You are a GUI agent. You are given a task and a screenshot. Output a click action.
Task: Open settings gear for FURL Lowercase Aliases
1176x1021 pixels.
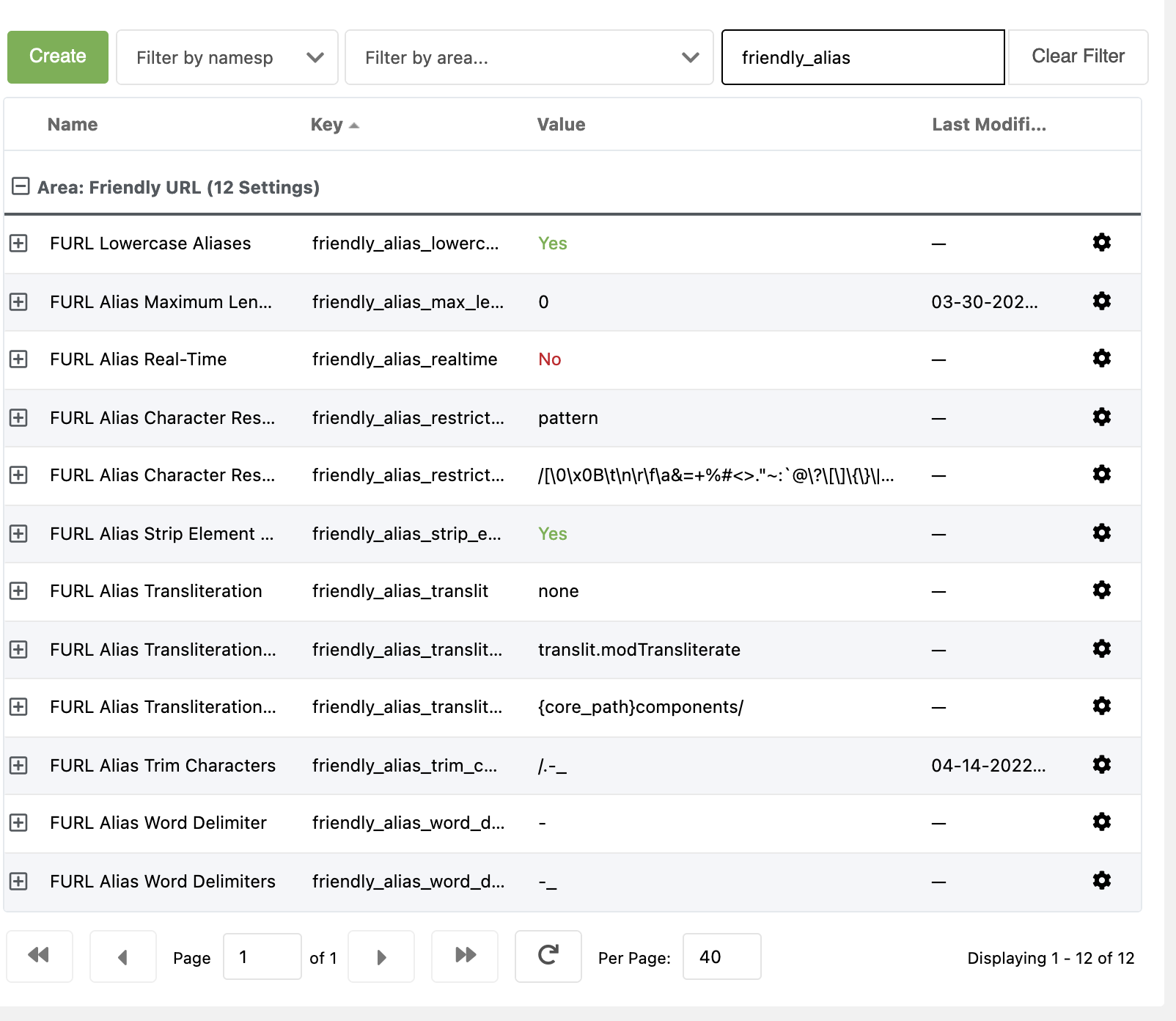(x=1102, y=243)
